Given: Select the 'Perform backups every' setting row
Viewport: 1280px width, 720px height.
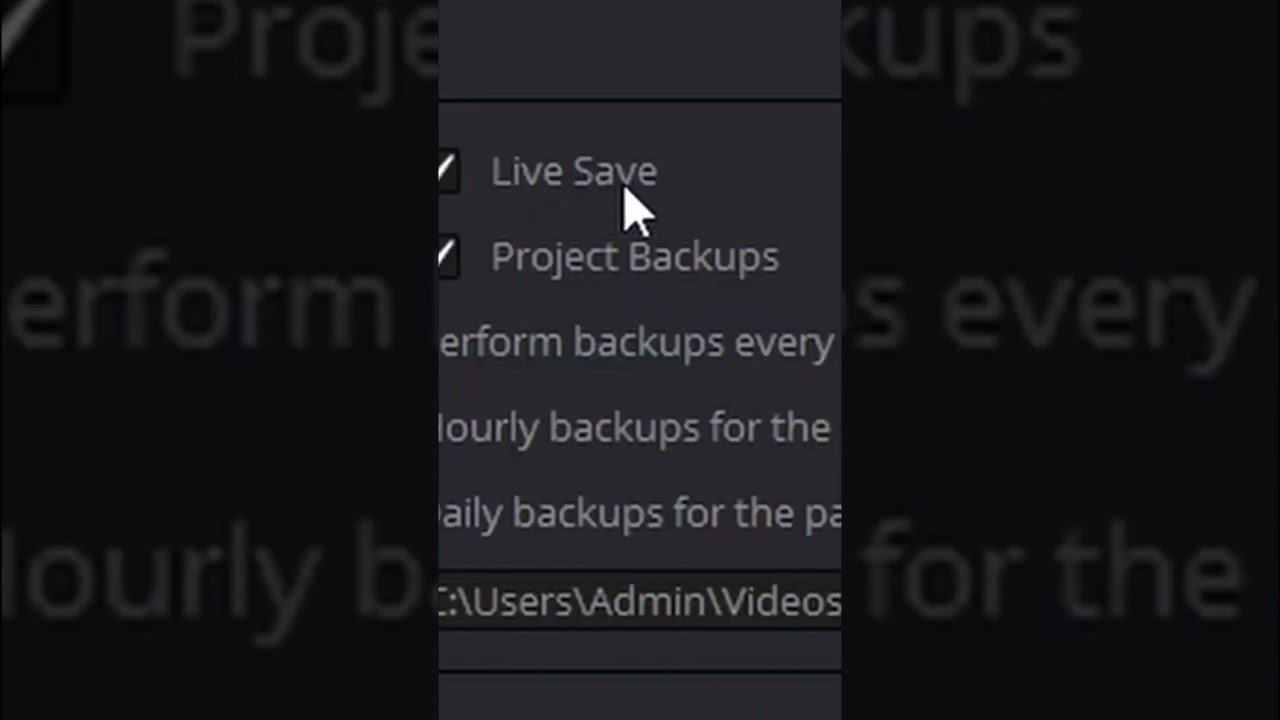Looking at the screenshot, I should pyautogui.click(x=640, y=343).
